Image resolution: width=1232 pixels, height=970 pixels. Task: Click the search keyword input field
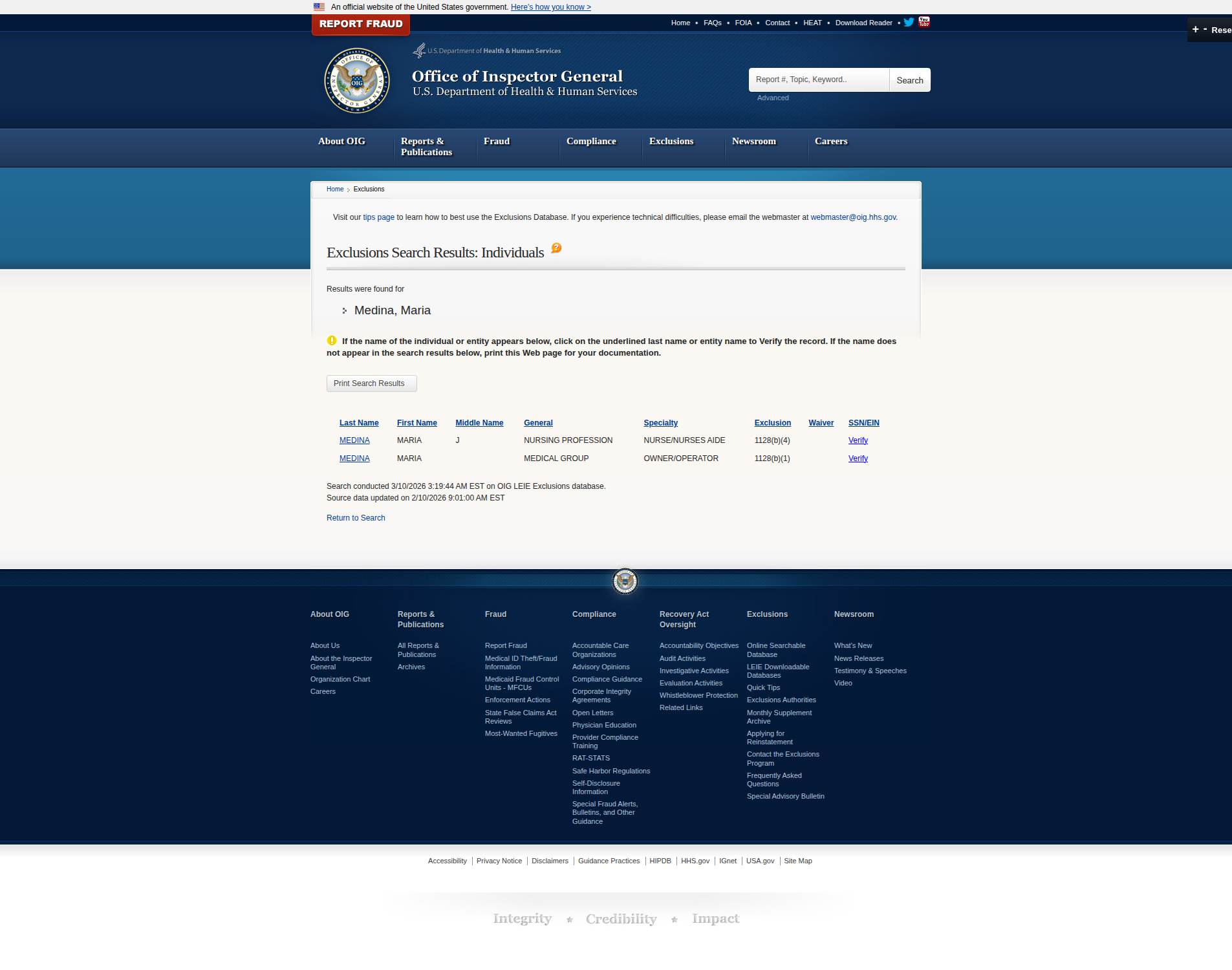tap(819, 80)
